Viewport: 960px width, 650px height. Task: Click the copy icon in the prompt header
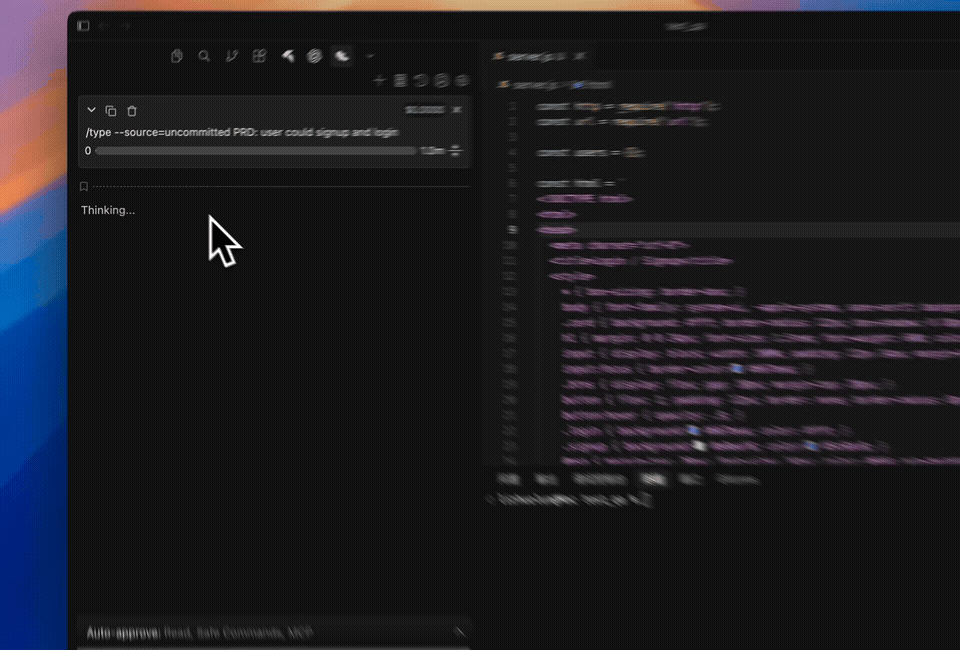click(x=110, y=110)
